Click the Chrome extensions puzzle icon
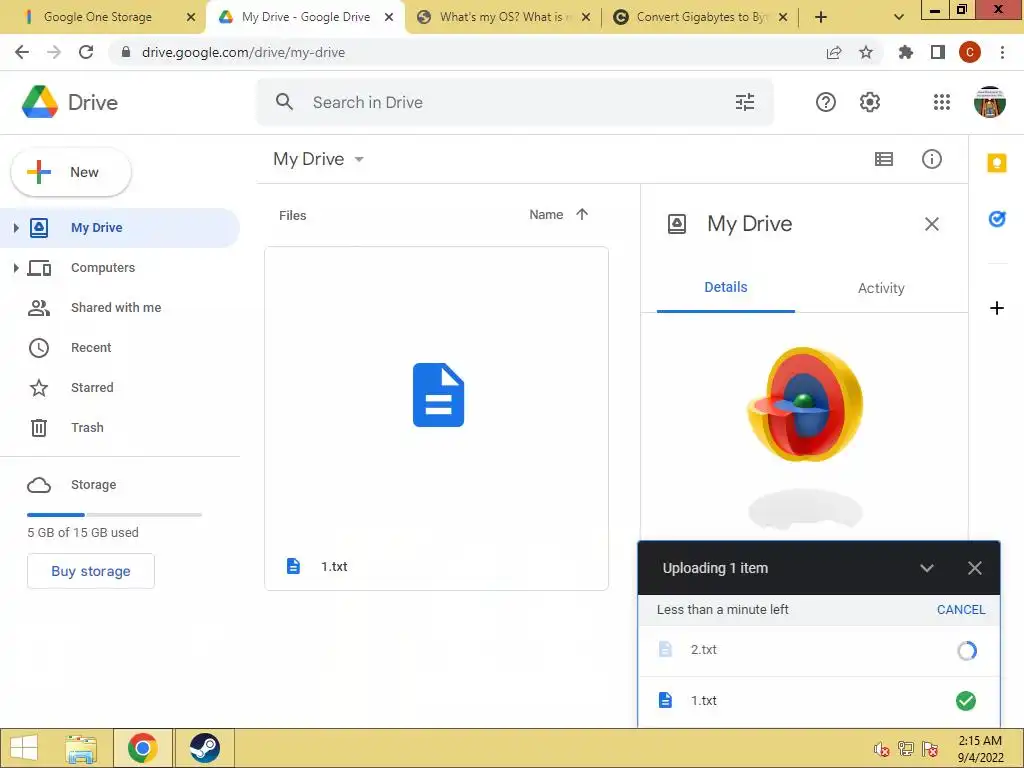The image size is (1024, 768). (x=905, y=52)
